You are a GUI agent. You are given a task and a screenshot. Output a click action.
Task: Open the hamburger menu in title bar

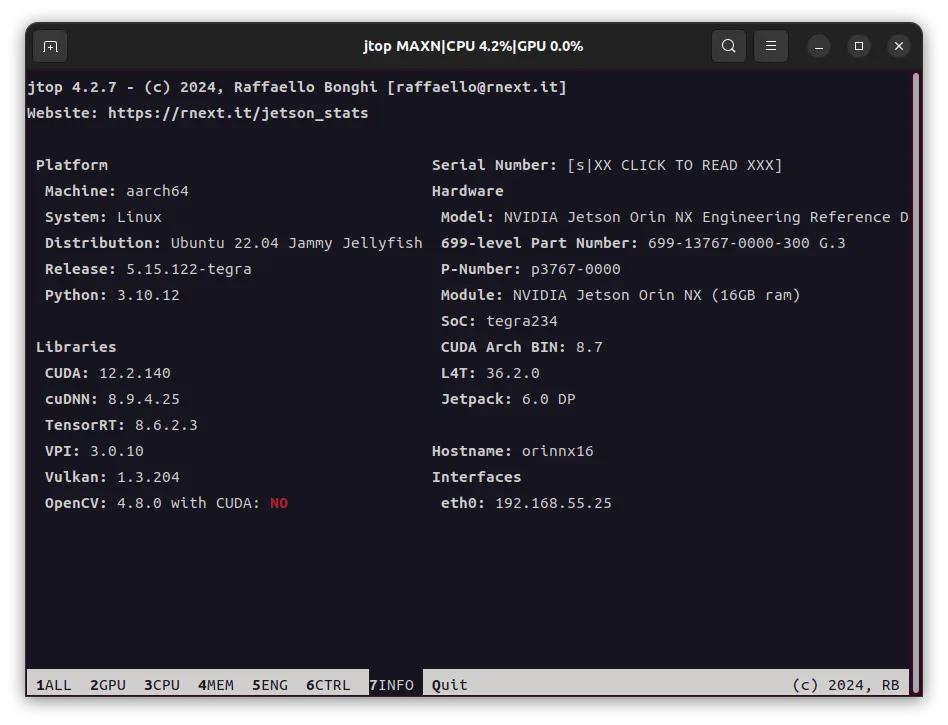[771, 46]
